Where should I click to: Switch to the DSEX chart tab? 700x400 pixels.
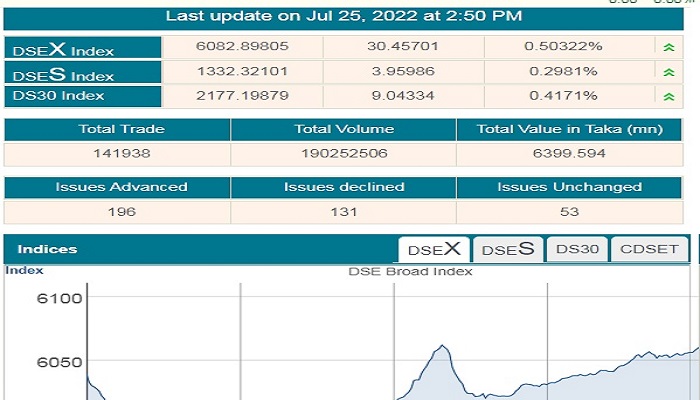pyautogui.click(x=434, y=249)
